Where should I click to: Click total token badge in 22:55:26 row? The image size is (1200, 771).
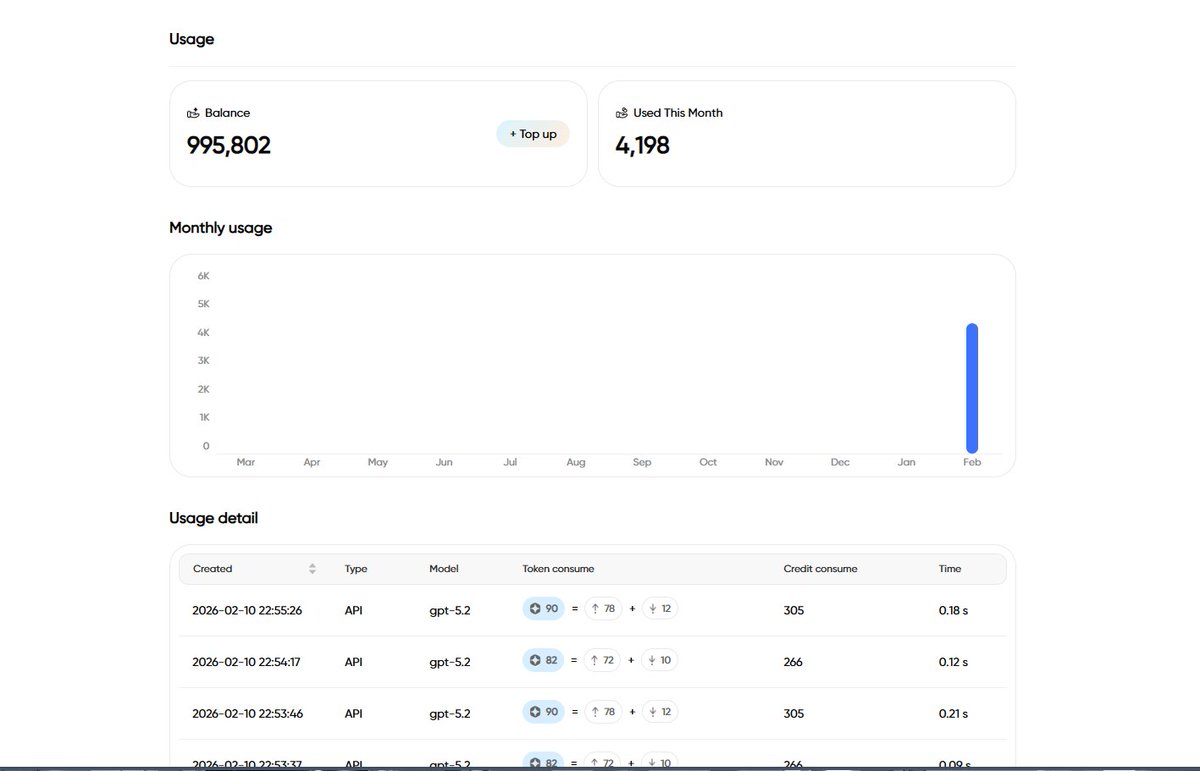[x=543, y=608]
